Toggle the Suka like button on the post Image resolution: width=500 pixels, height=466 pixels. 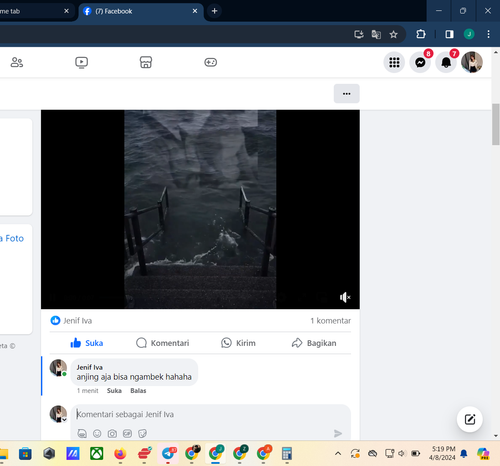point(87,343)
